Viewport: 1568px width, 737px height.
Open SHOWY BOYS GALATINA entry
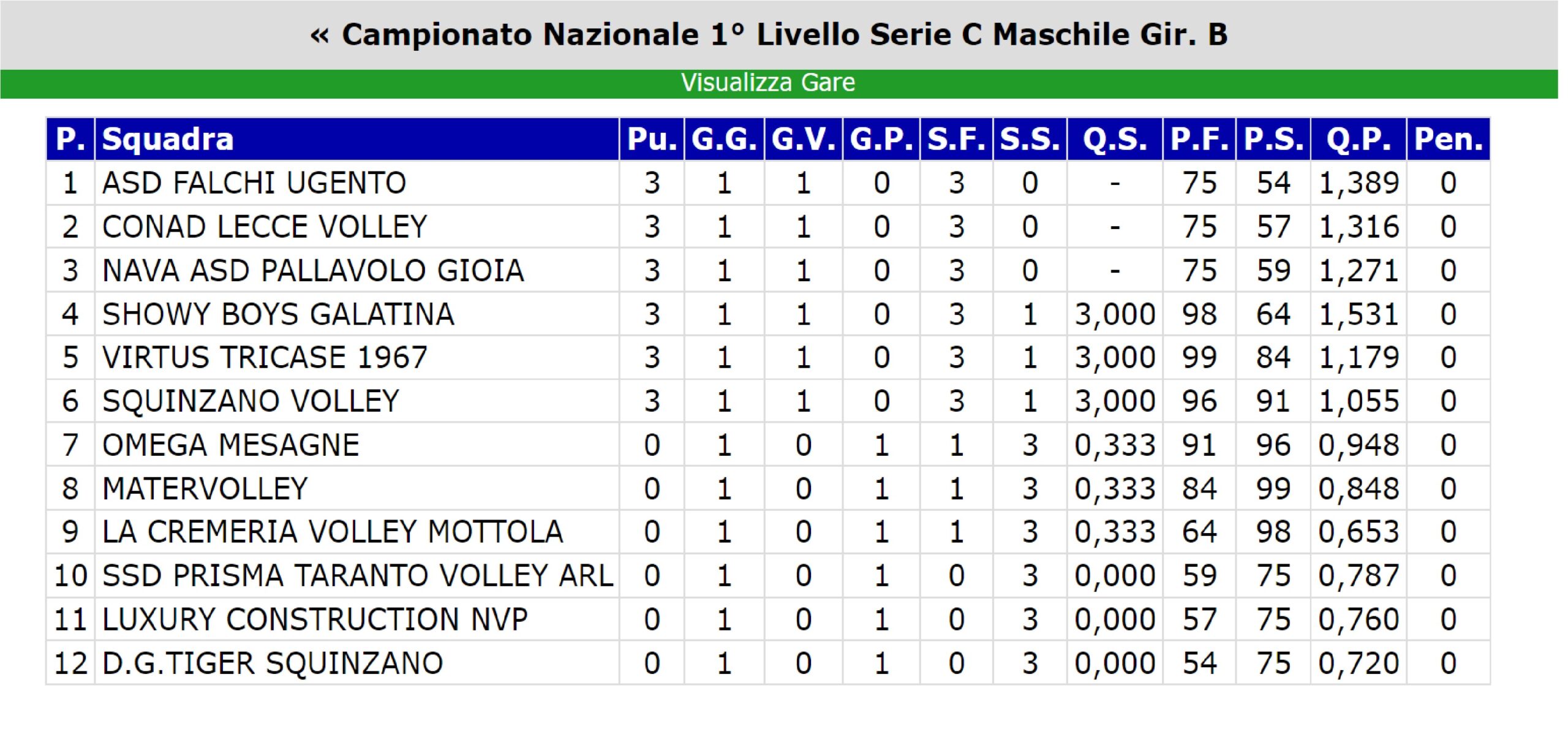point(278,314)
